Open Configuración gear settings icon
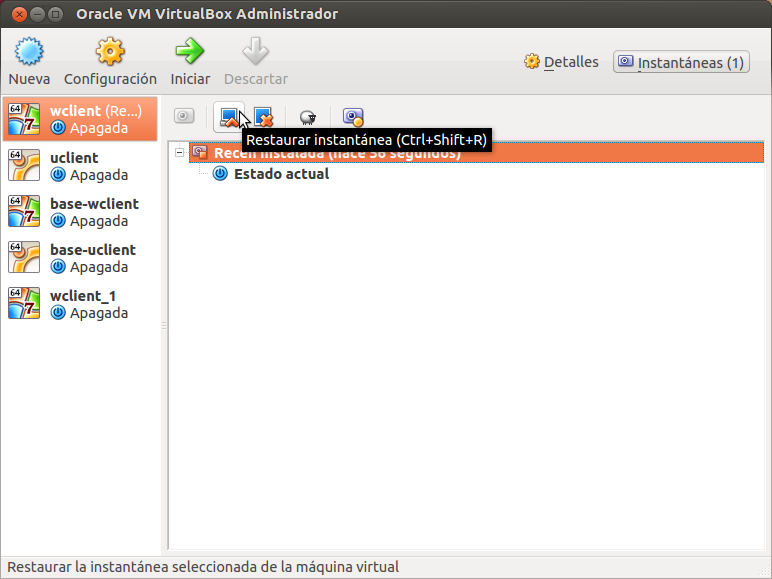This screenshot has height=579, width=772. [110, 51]
